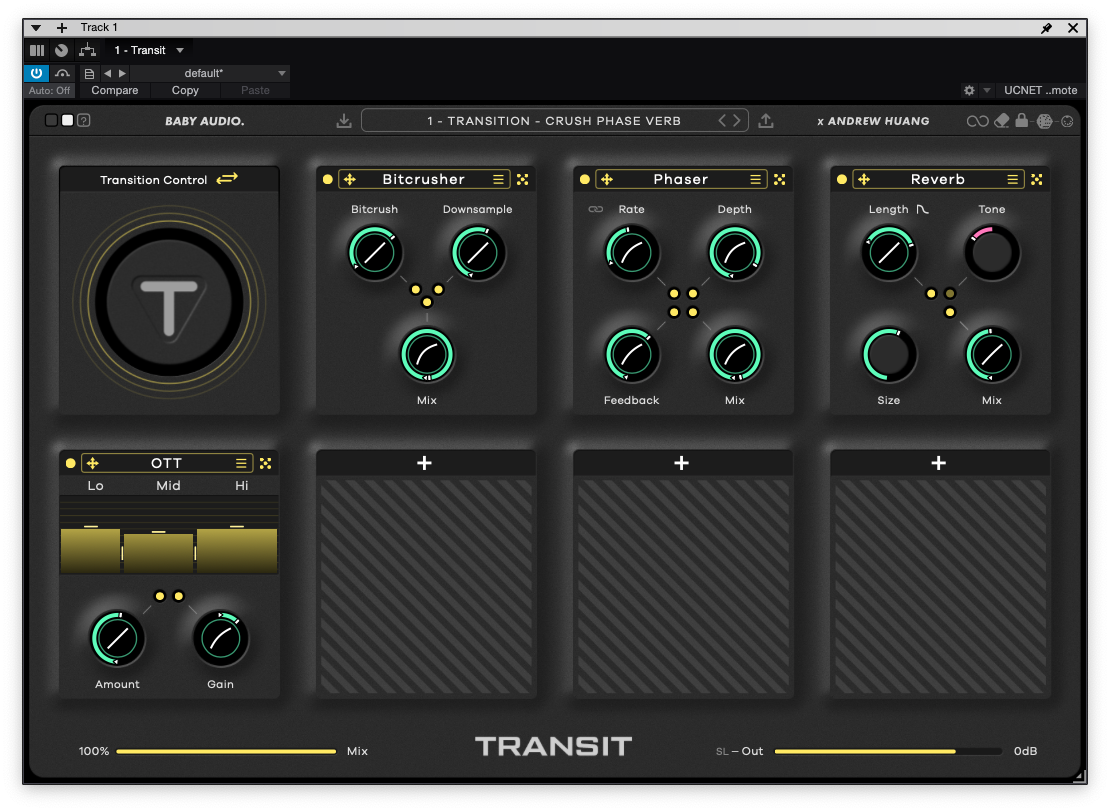Select the dark square theme toggle in header
Viewport: 1110px width, 811px height.
51,120
